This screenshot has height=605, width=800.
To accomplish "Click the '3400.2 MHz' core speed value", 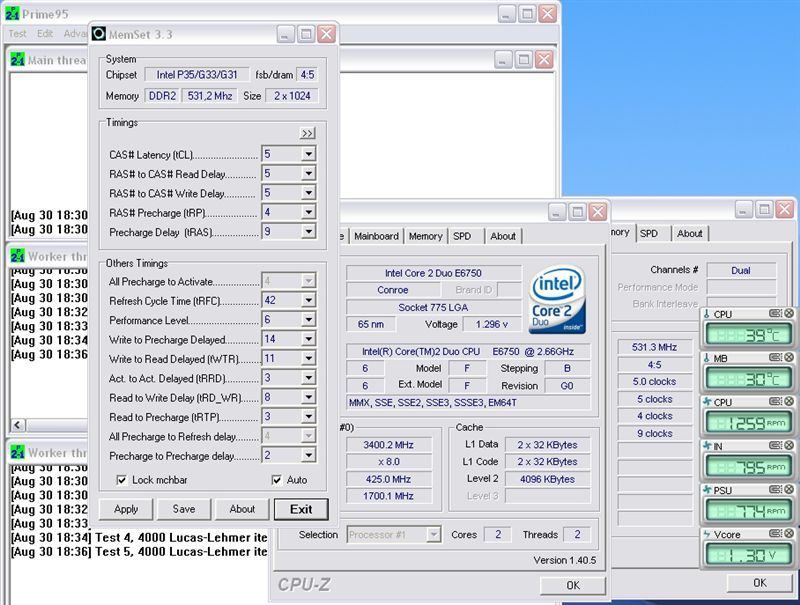I will point(389,445).
